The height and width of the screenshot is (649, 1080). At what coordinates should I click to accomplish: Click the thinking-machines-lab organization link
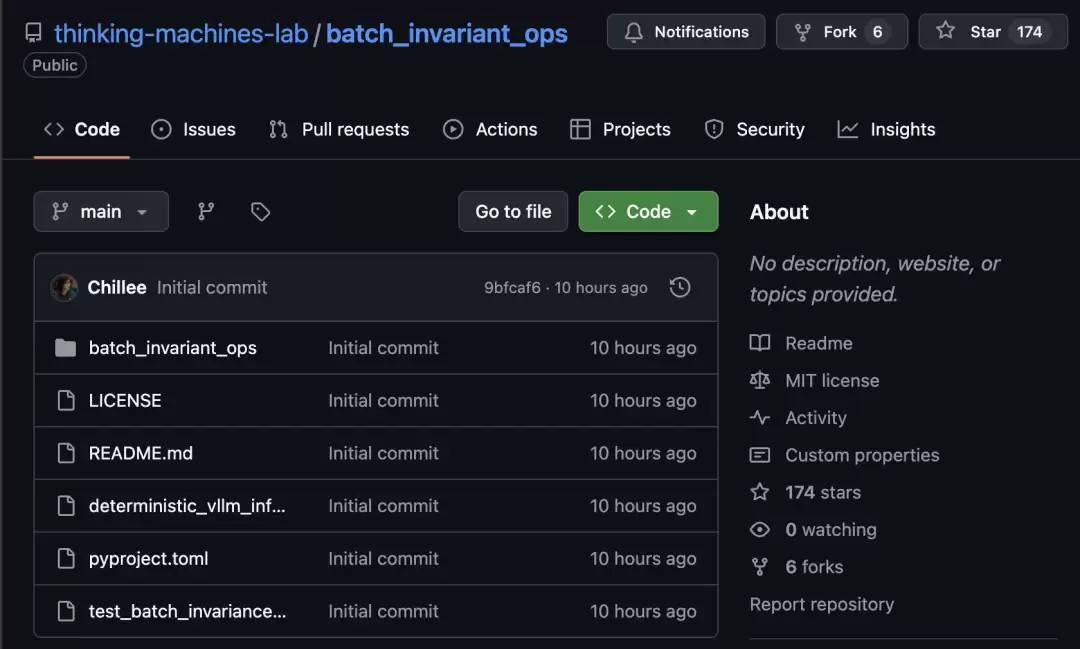point(181,33)
